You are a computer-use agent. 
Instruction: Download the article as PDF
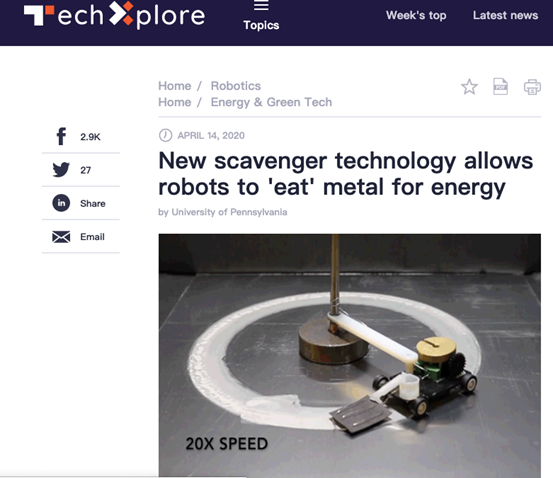tap(500, 86)
